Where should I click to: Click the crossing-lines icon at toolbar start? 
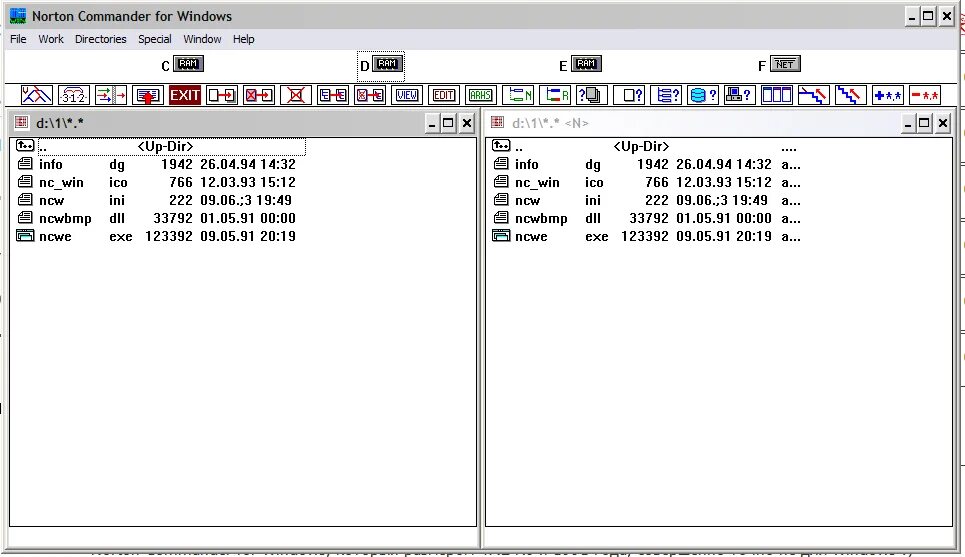point(37,95)
